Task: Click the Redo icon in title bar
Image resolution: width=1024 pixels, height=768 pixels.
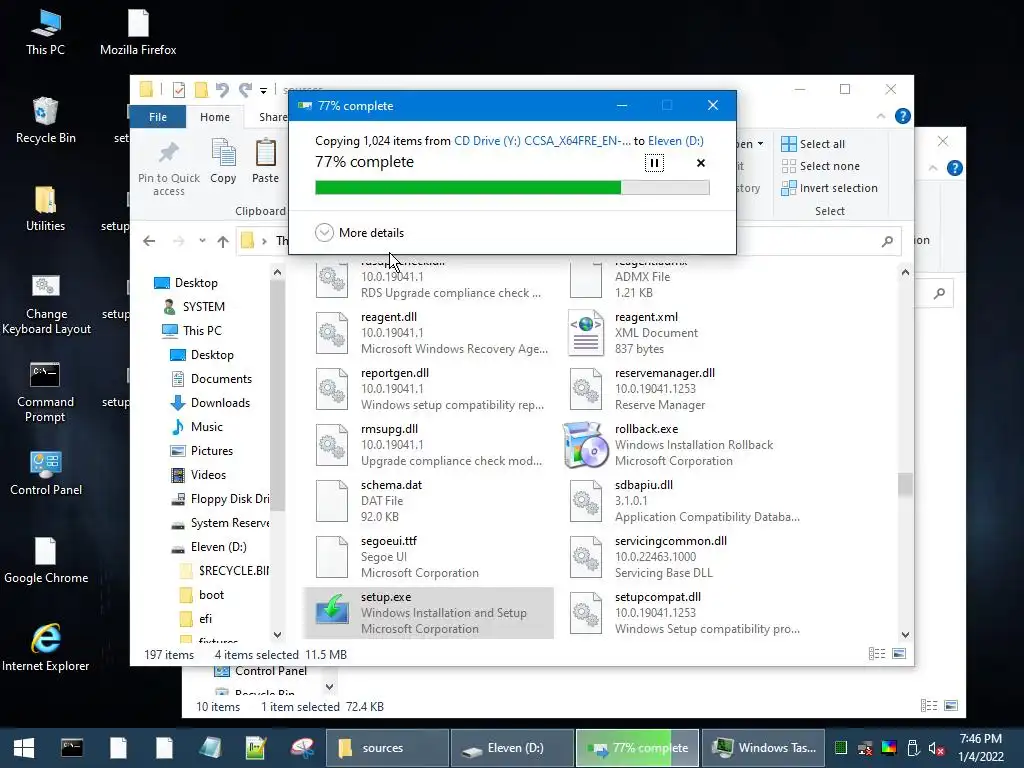Action: coord(245,89)
